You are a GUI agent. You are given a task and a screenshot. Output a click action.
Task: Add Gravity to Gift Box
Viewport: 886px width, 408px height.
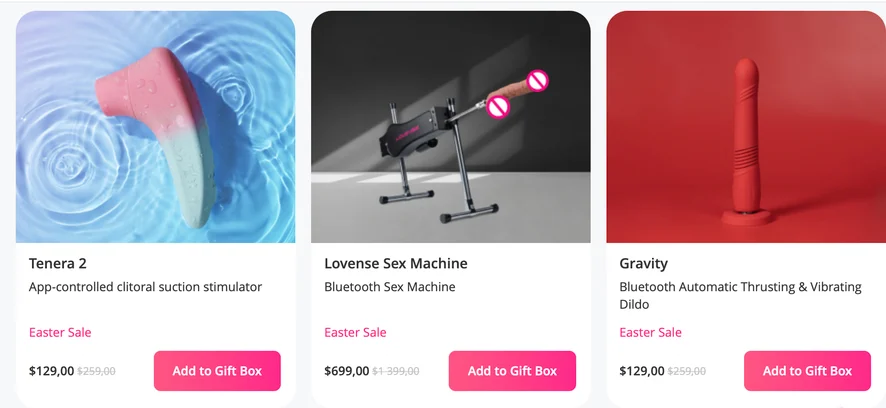pyautogui.click(x=807, y=371)
